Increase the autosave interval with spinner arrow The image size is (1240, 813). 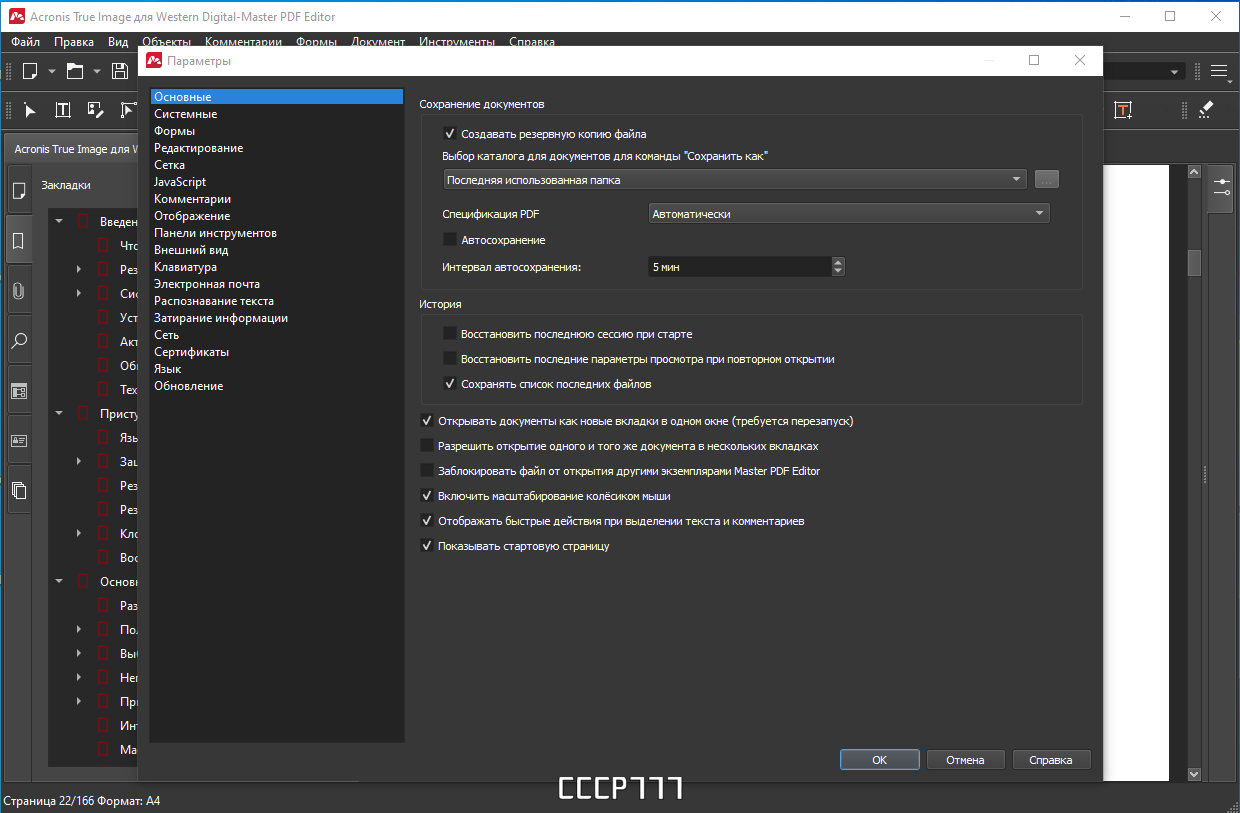click(x=838, y=263)
